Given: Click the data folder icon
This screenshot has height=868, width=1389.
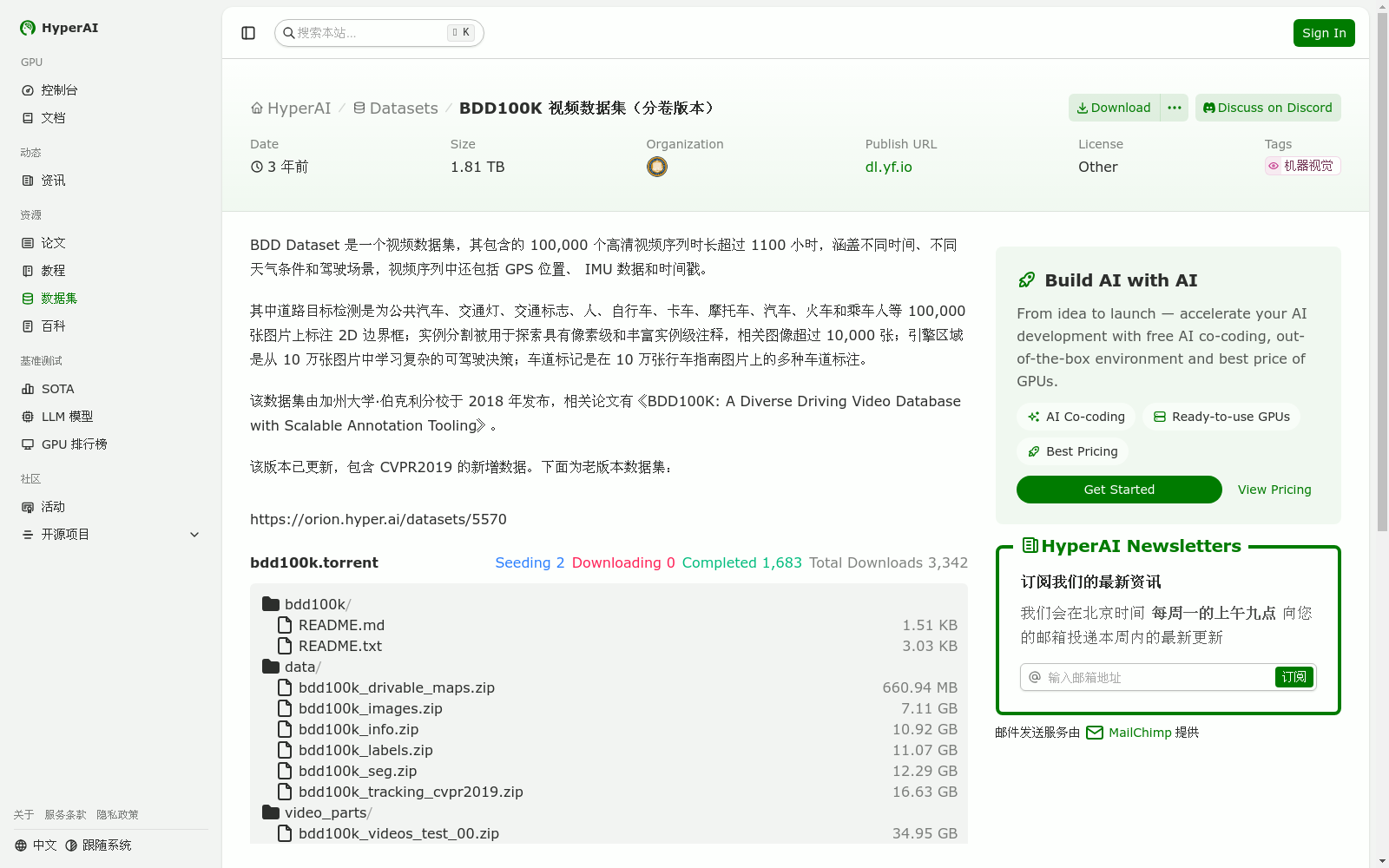Looking at the screenshot, I should click(271, 667).
